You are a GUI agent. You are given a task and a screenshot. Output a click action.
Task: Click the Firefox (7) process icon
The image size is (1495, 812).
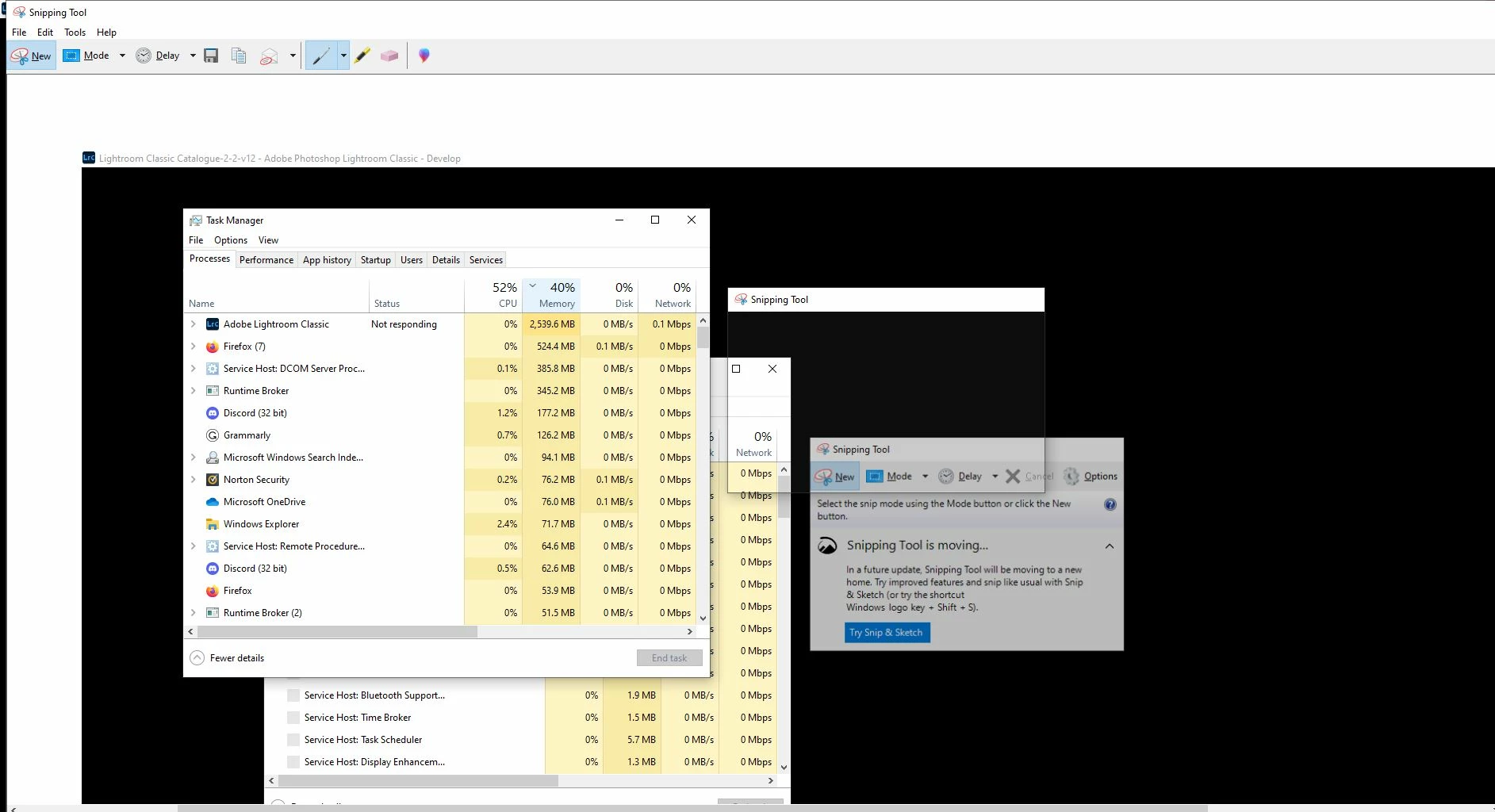point(213,347)
